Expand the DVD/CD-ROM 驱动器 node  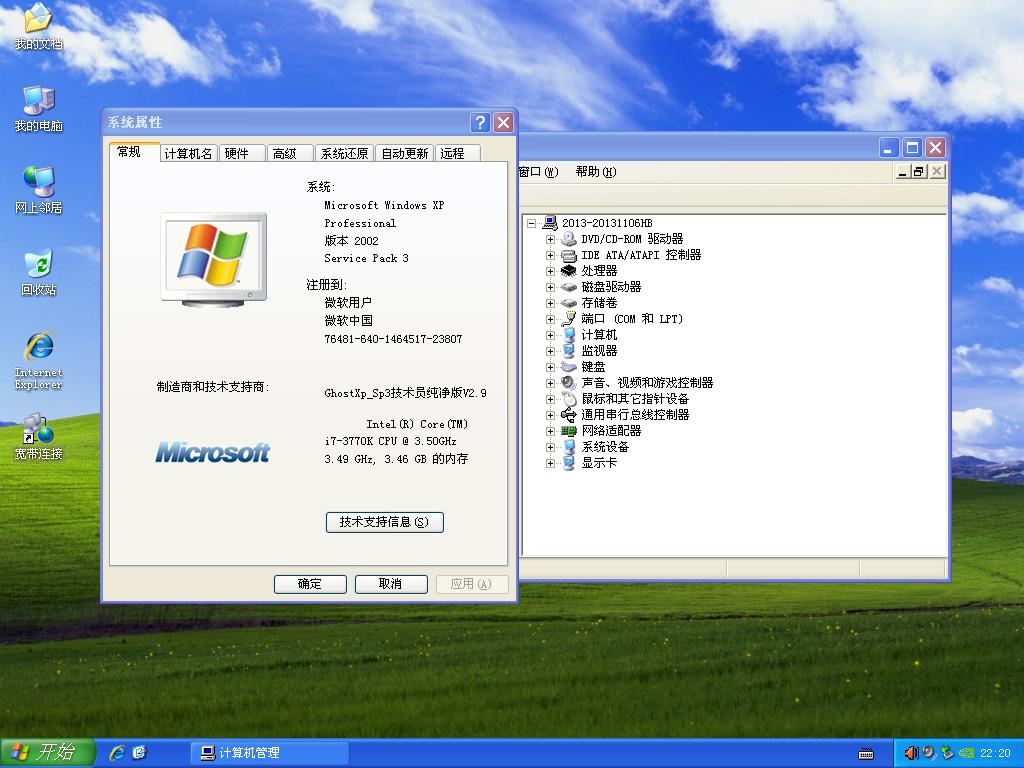tap(551, 239)
